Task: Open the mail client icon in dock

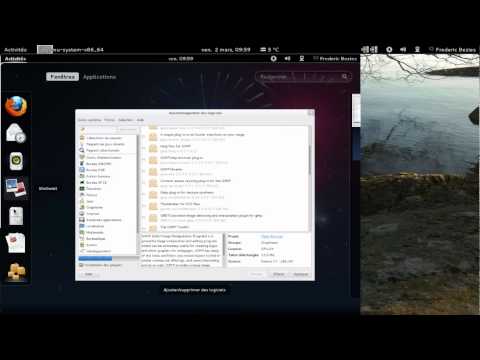Action: (16, 133)
